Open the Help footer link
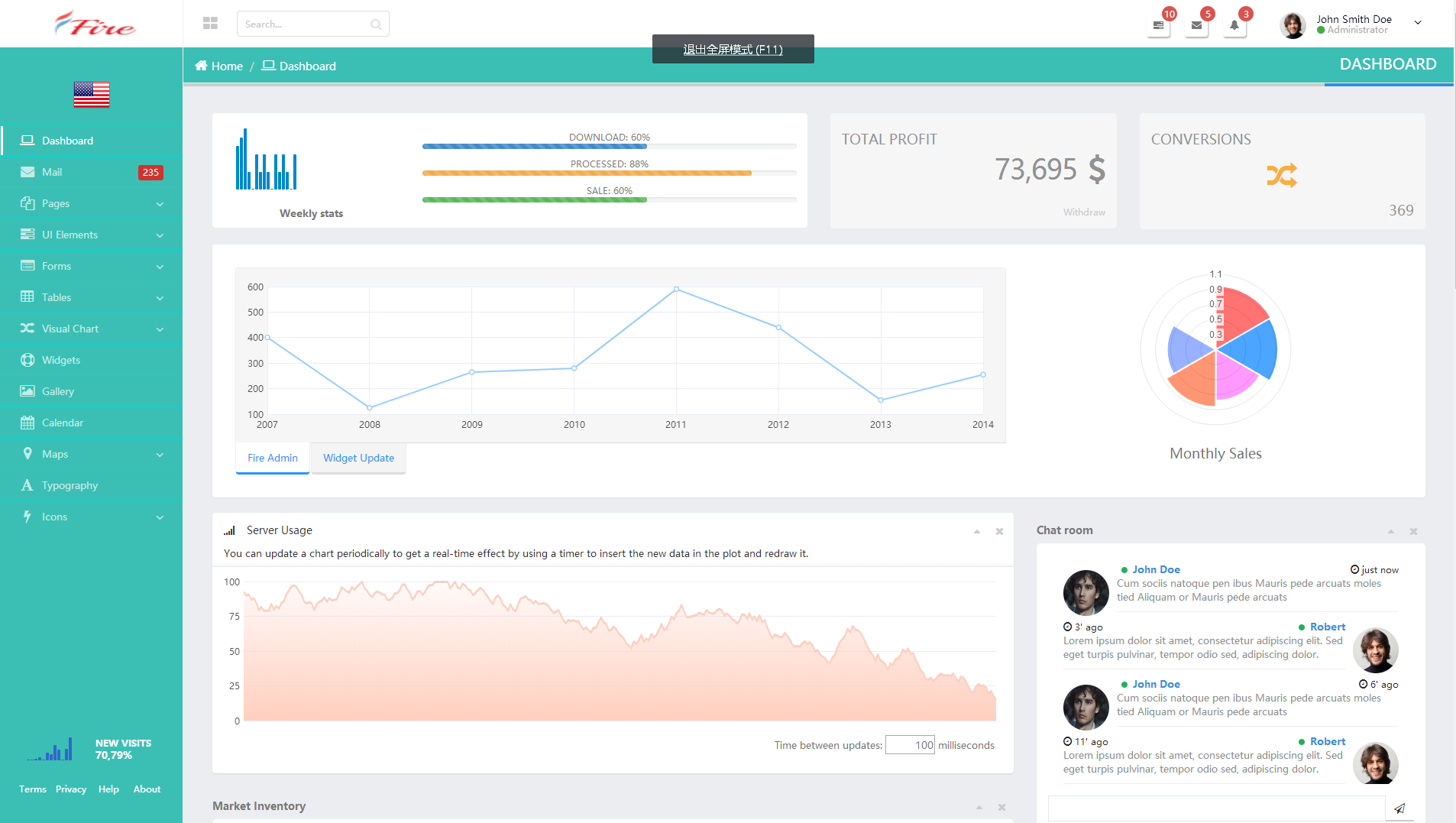The height and width of the screenshot is (823, 1456). (108, 789)
